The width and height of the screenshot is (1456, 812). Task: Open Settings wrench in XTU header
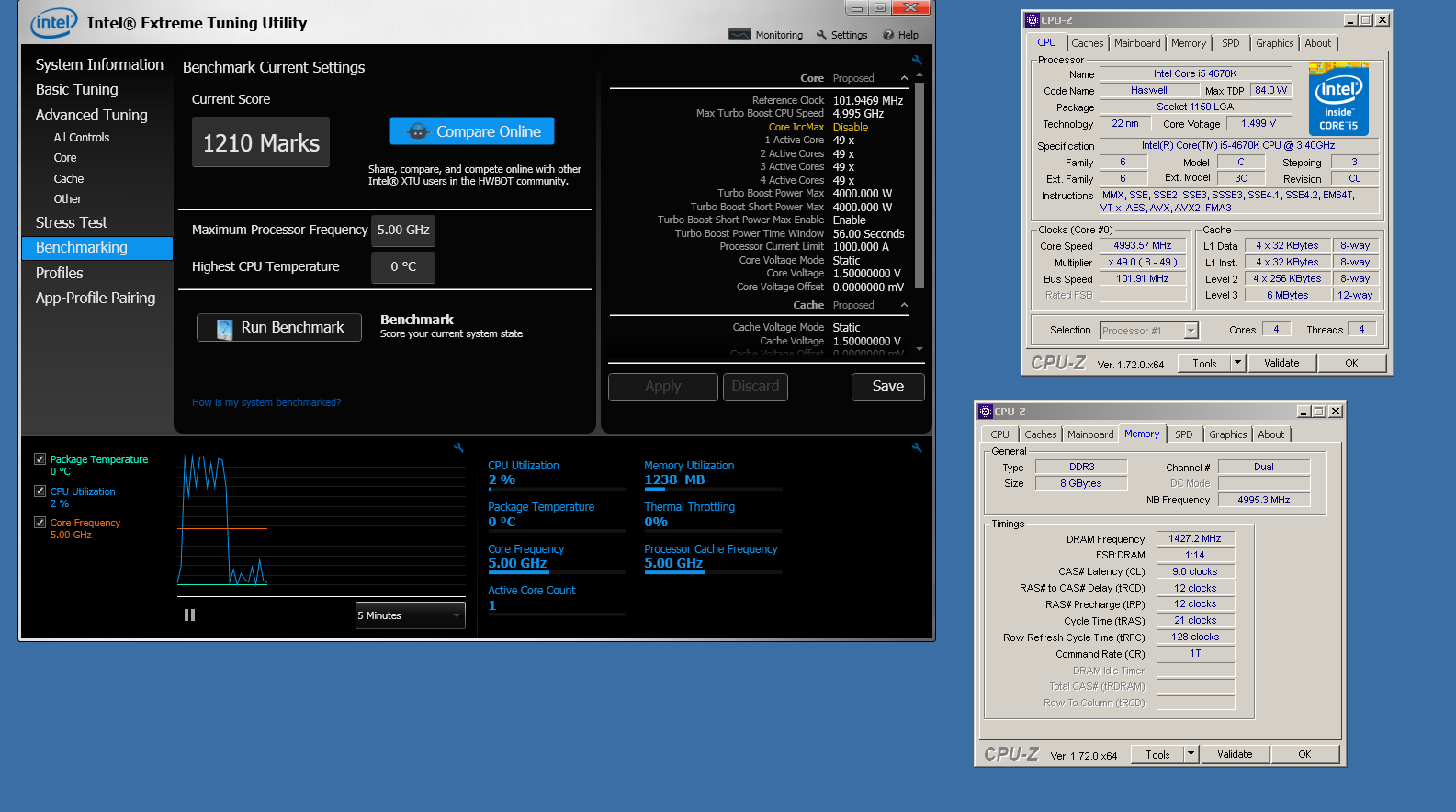(841, 35)
